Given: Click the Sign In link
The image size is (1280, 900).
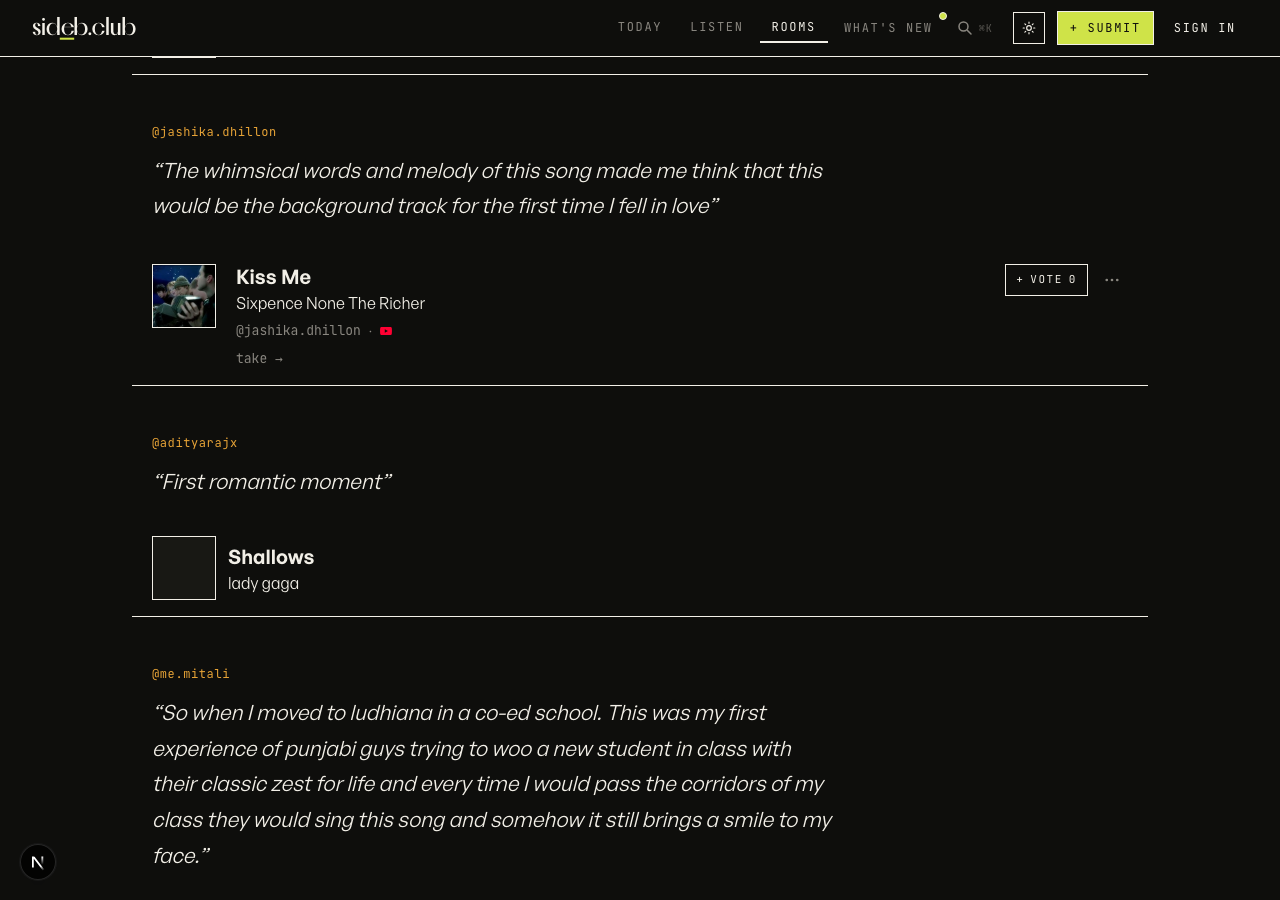Looking at the screenshot, I should coord(1205,28).
